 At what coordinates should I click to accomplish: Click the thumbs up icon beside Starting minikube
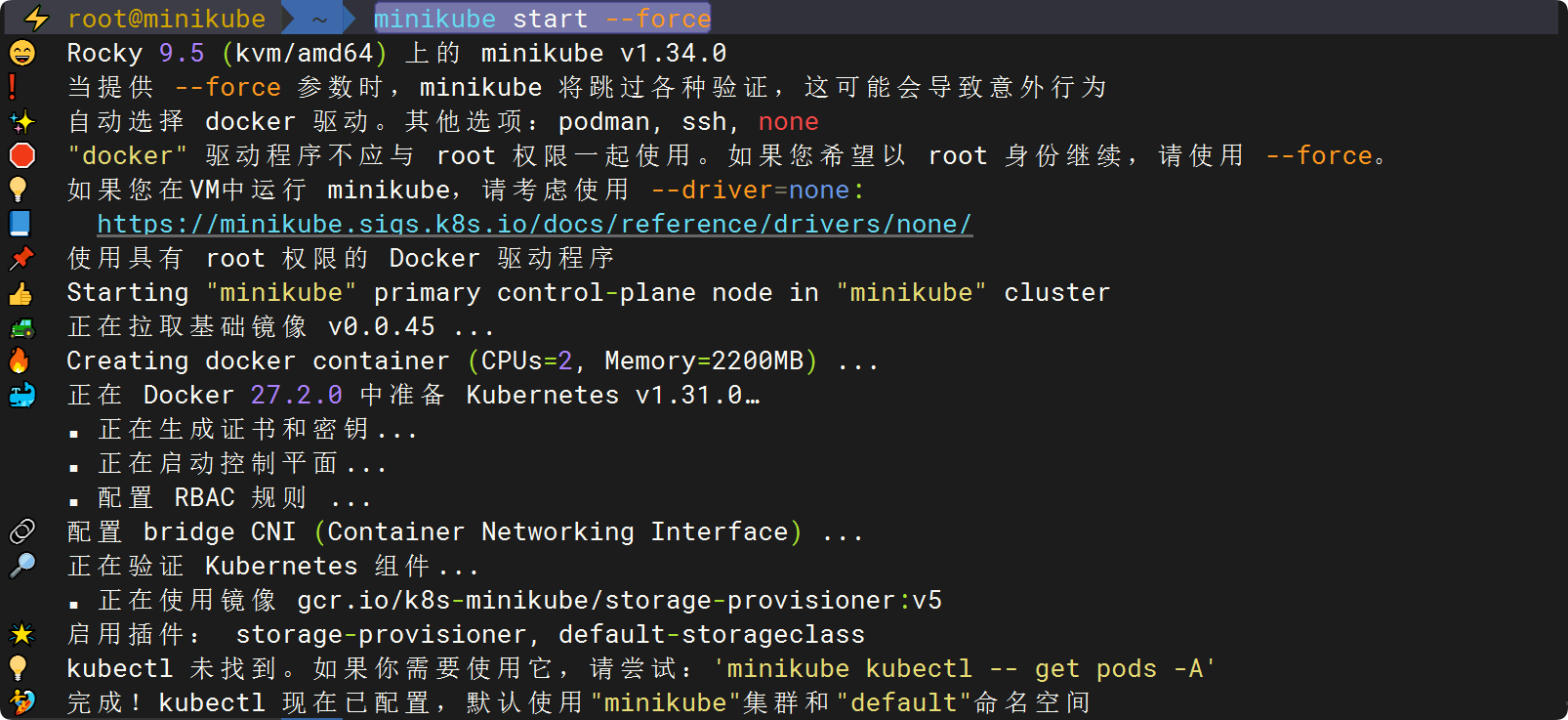click(21, 293)
